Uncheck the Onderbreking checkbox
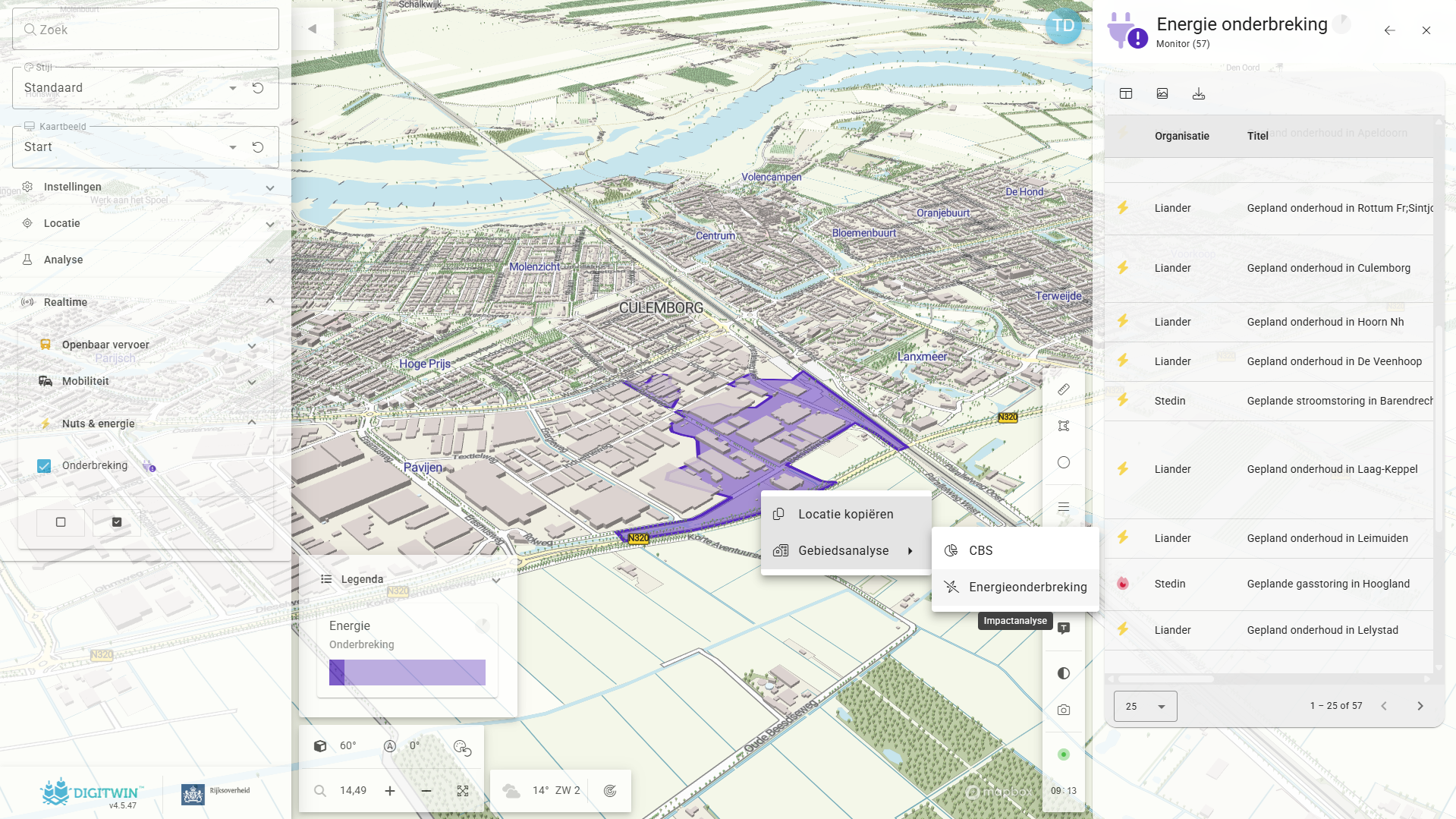 coord(44,466)
